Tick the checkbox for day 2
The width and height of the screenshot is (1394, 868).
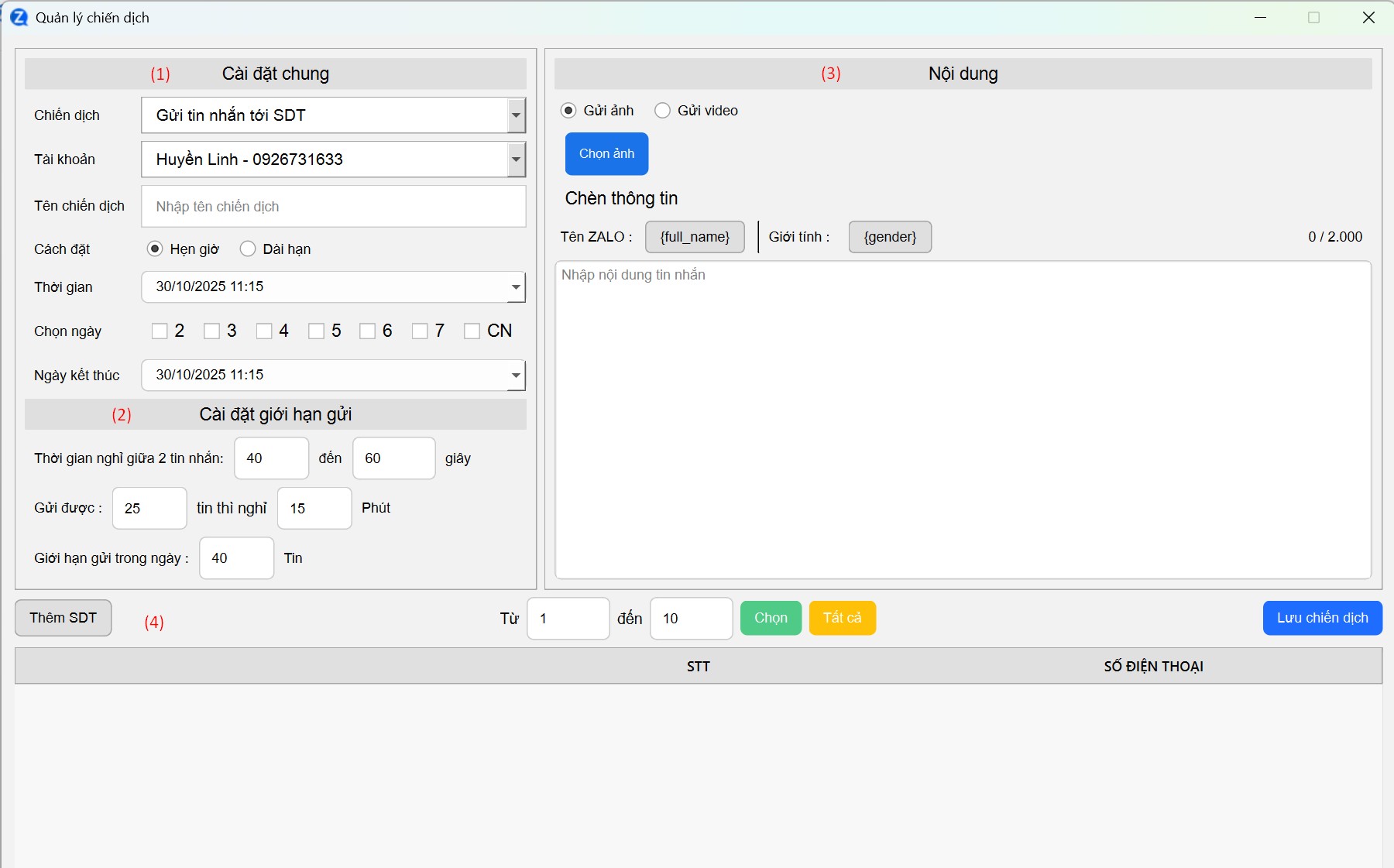160,331
